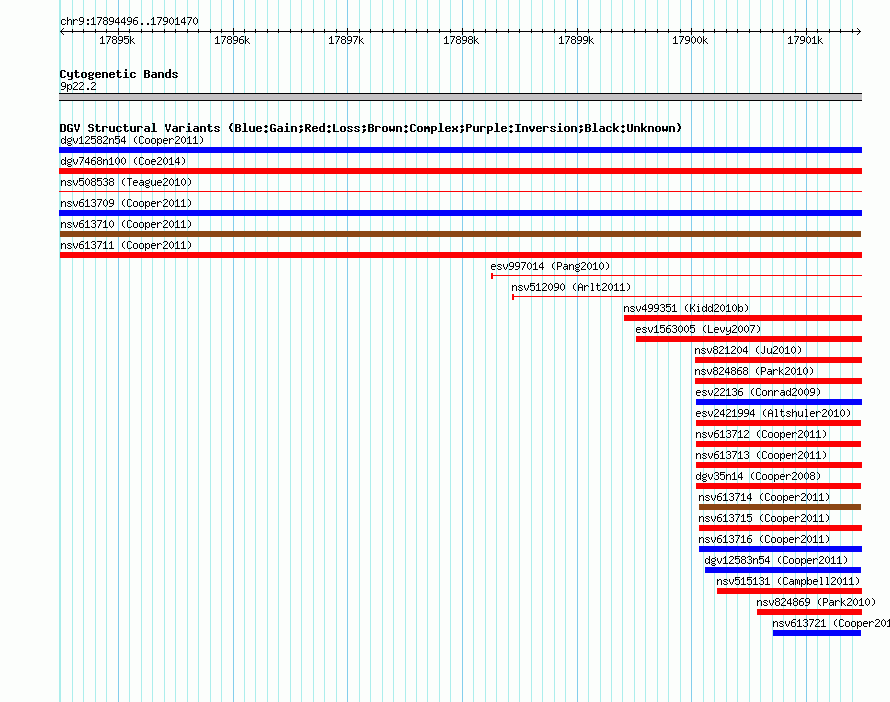Viewport: 890px width, 702px height.
Task: Select the 9p22.2 band label
Action: point(78,86)
